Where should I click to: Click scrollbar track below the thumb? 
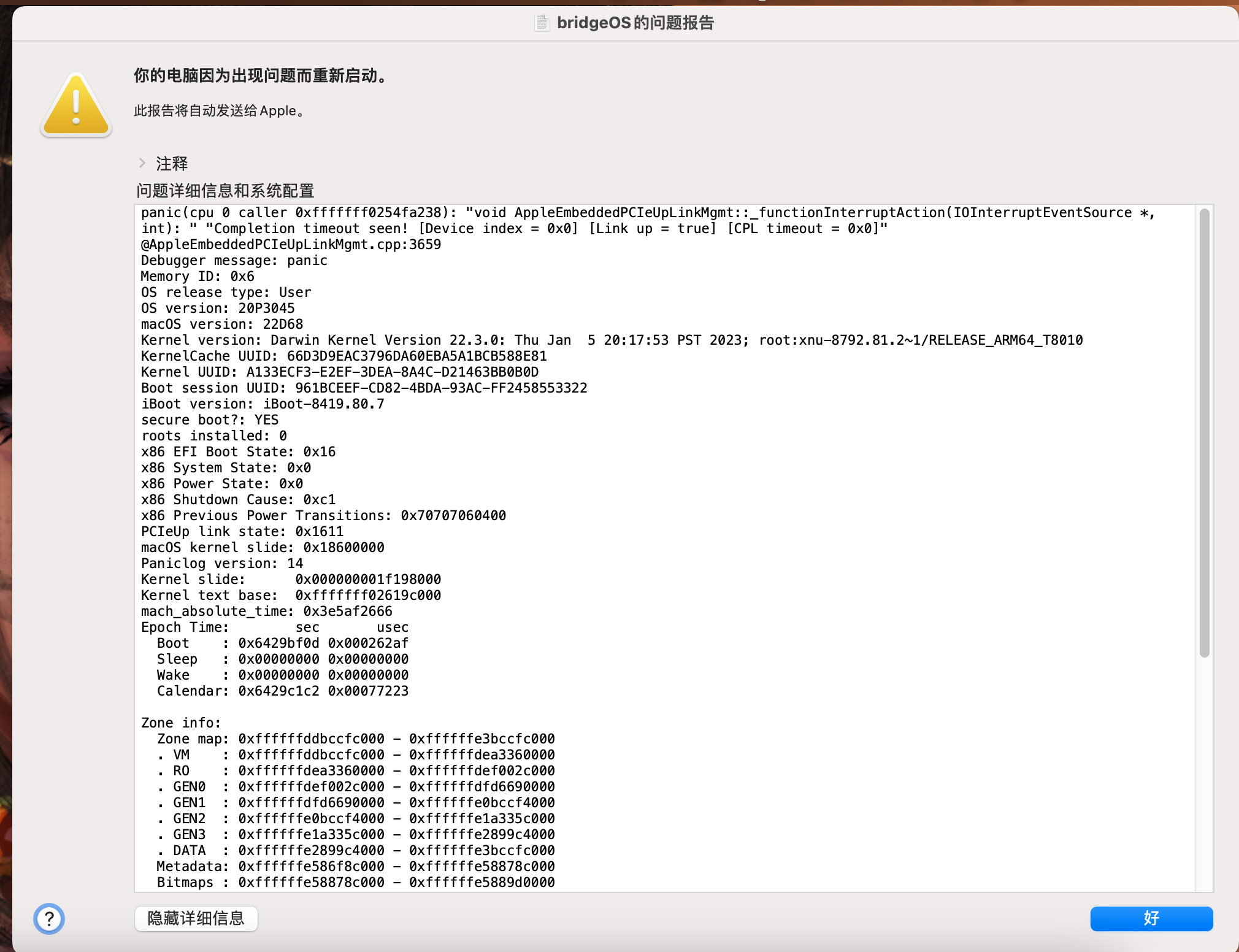1204,773
